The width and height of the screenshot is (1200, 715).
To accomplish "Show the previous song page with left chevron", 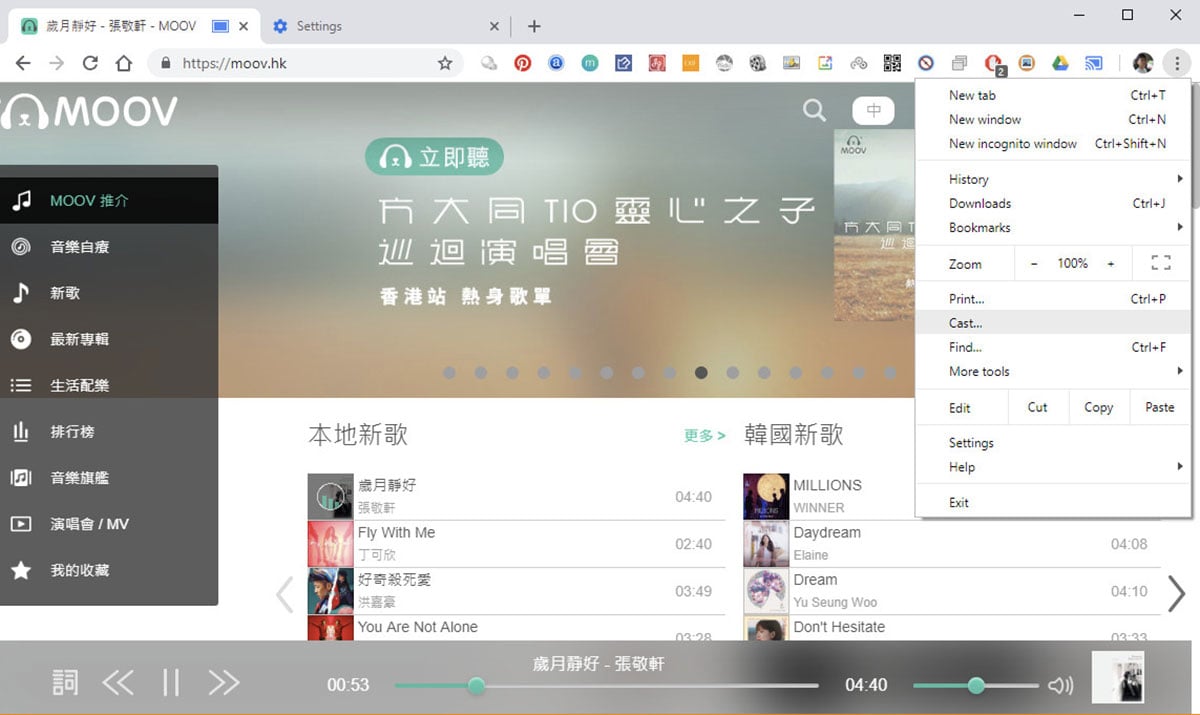I will (x=285, y=594).
